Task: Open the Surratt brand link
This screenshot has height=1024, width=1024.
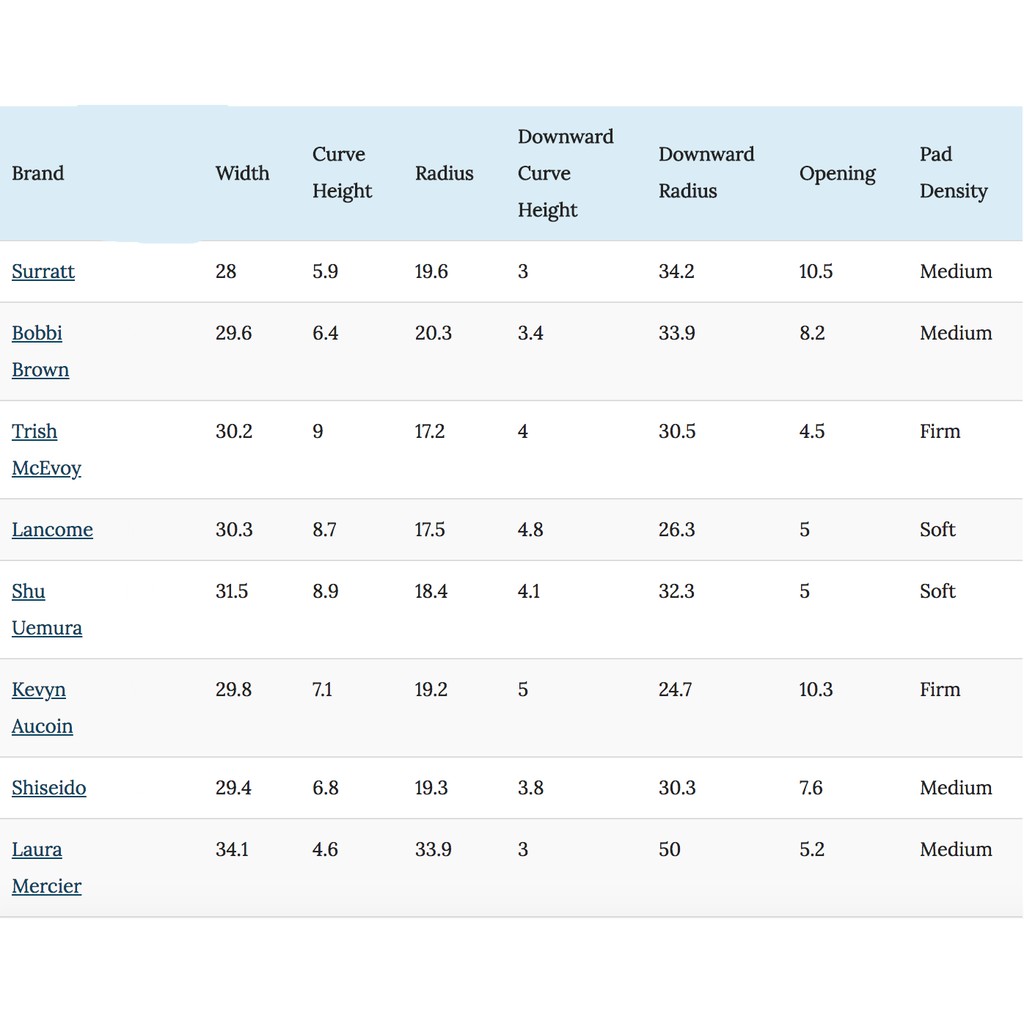Action: click(x=43, y=272)
